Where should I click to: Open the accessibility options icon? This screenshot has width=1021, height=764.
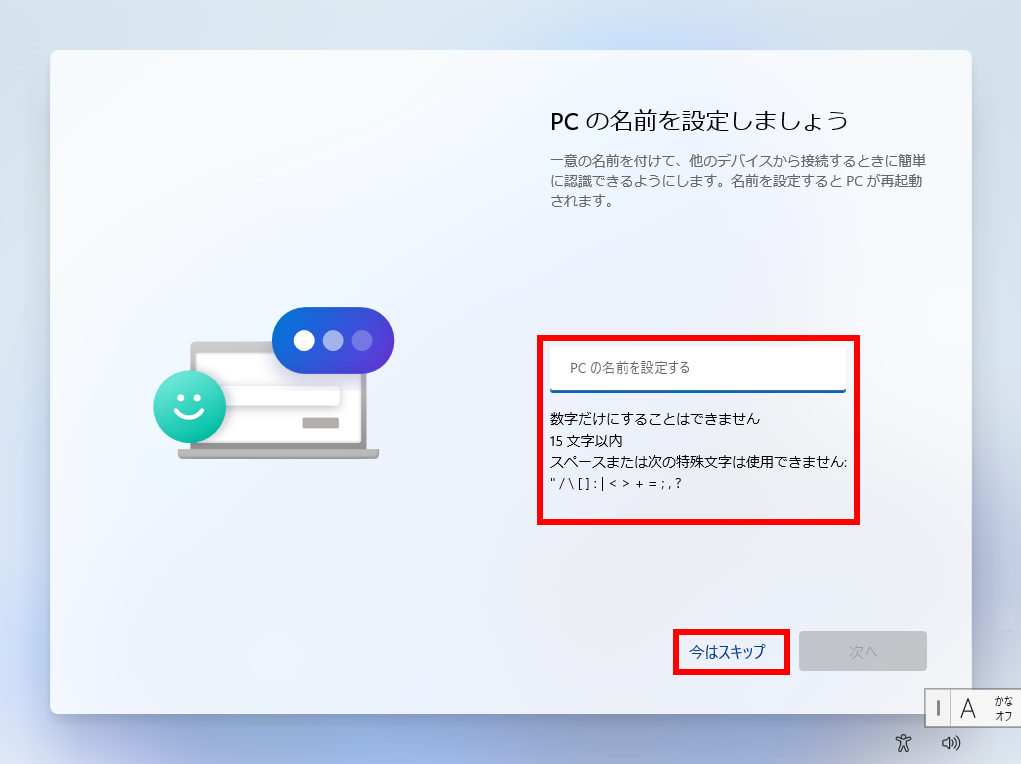[x=903, y=743]
